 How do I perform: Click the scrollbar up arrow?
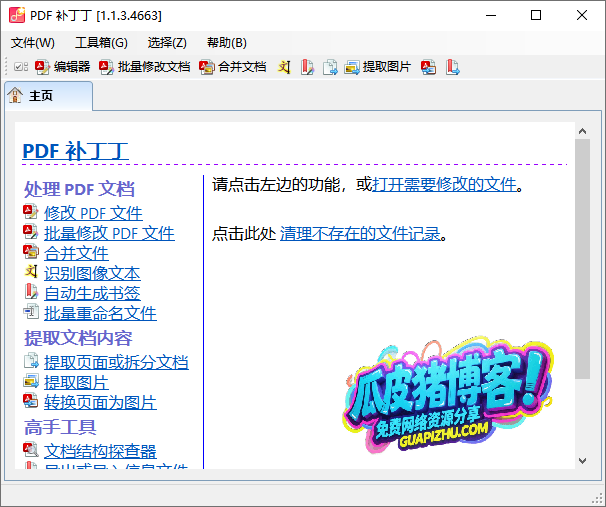(582, 131)
